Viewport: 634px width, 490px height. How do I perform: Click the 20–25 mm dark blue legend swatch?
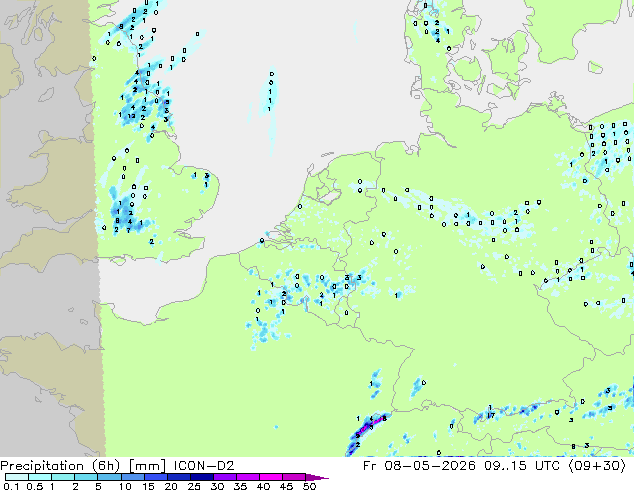178,477
